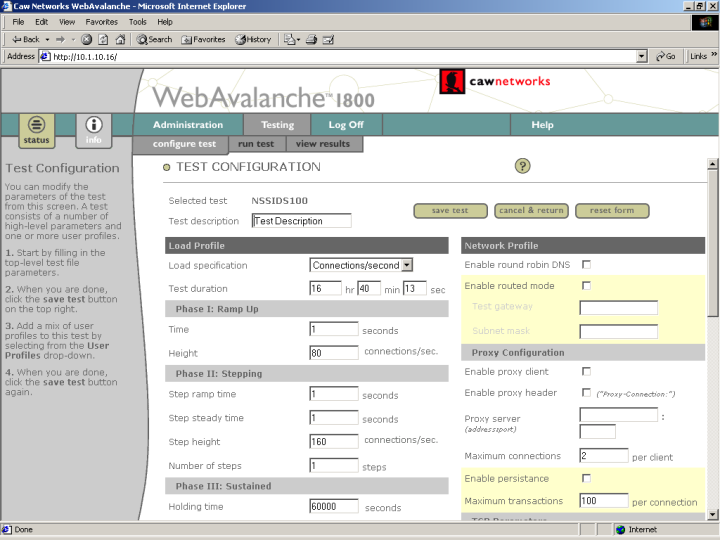
Task: Click the page scrollbar up arrow
Action: tap(712, 164)
